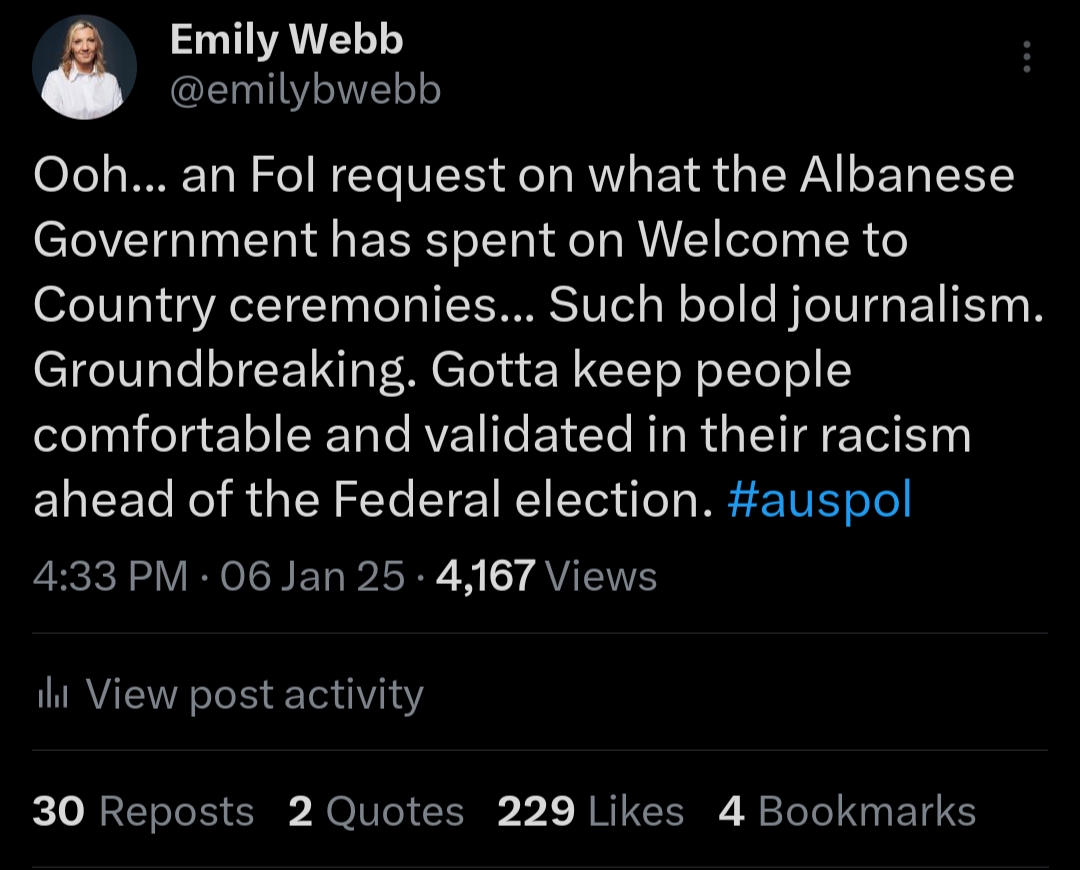The height and width of the screenshot is (870, 1080).
Task: Follow the #auspol hashtag link
Action: click(820, 501)
